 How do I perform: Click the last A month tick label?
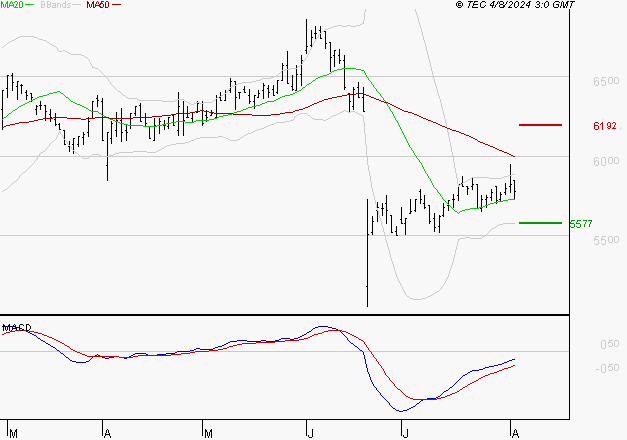515,434
